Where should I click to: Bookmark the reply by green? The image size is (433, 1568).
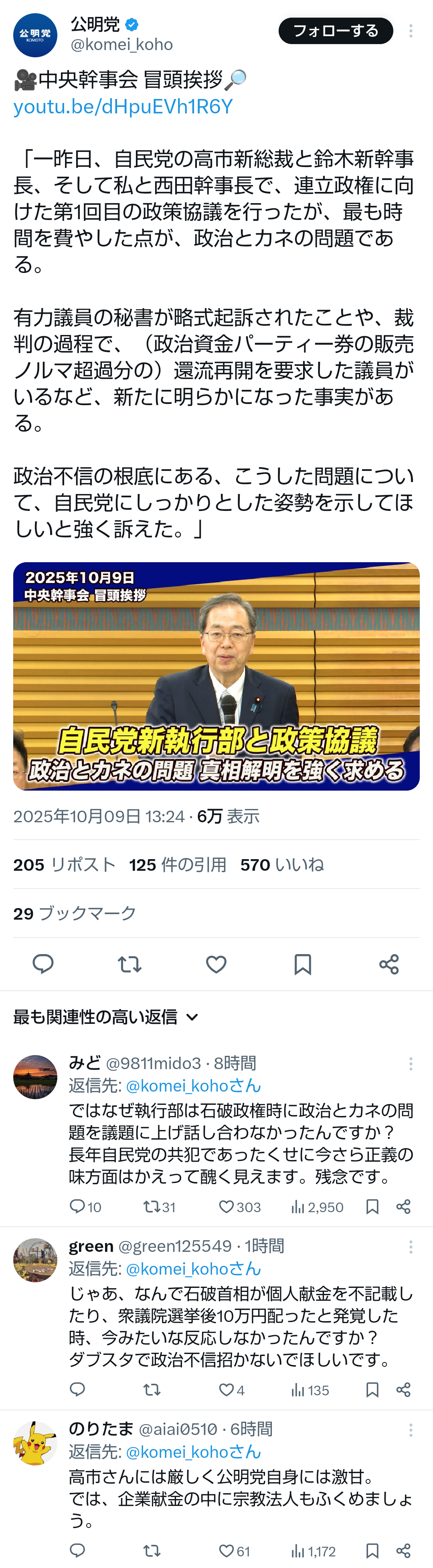pos(372,1390)
